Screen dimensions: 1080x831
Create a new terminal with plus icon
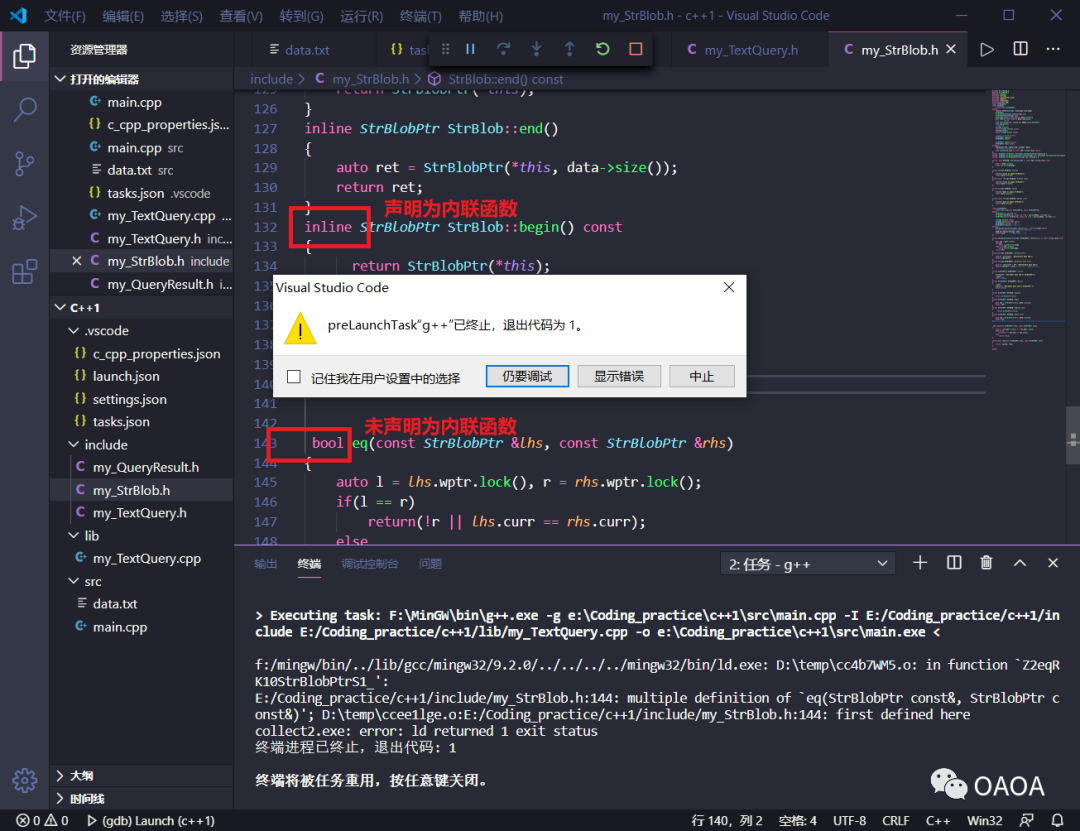(920, 563)
